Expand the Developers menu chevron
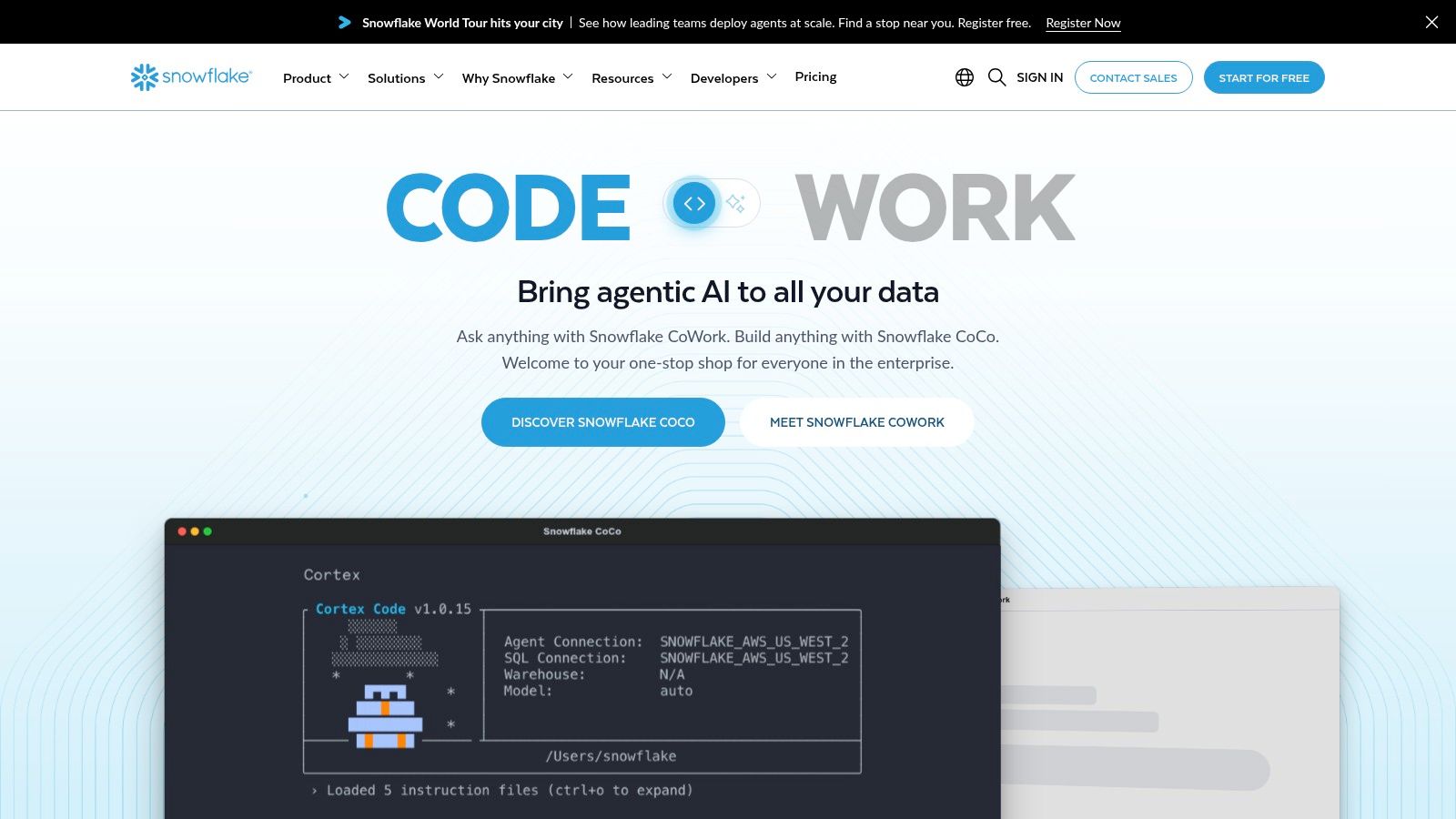This screenshot has height=819, width=1456. click(772, 76)
